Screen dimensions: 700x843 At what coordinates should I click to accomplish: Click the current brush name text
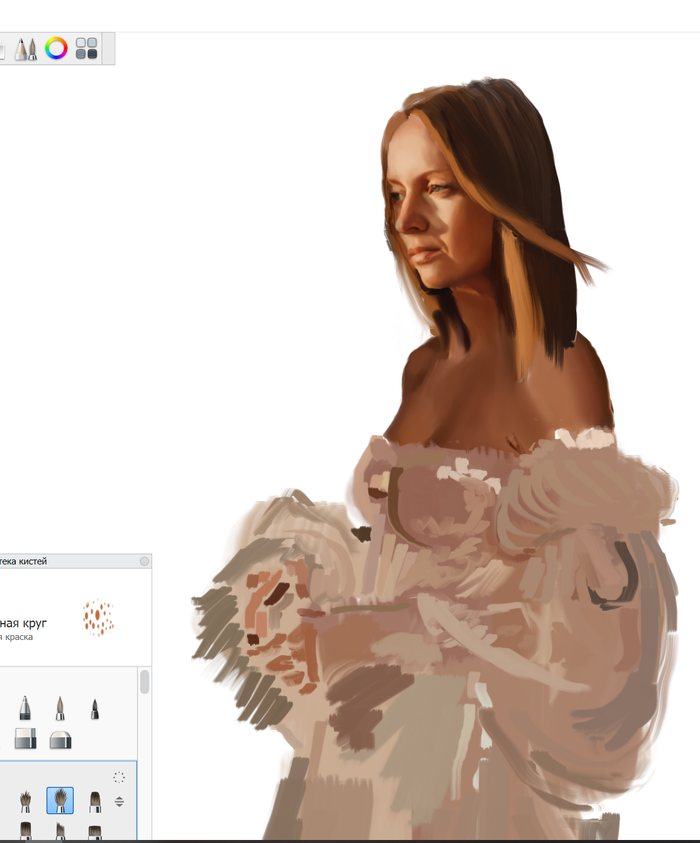24,622
